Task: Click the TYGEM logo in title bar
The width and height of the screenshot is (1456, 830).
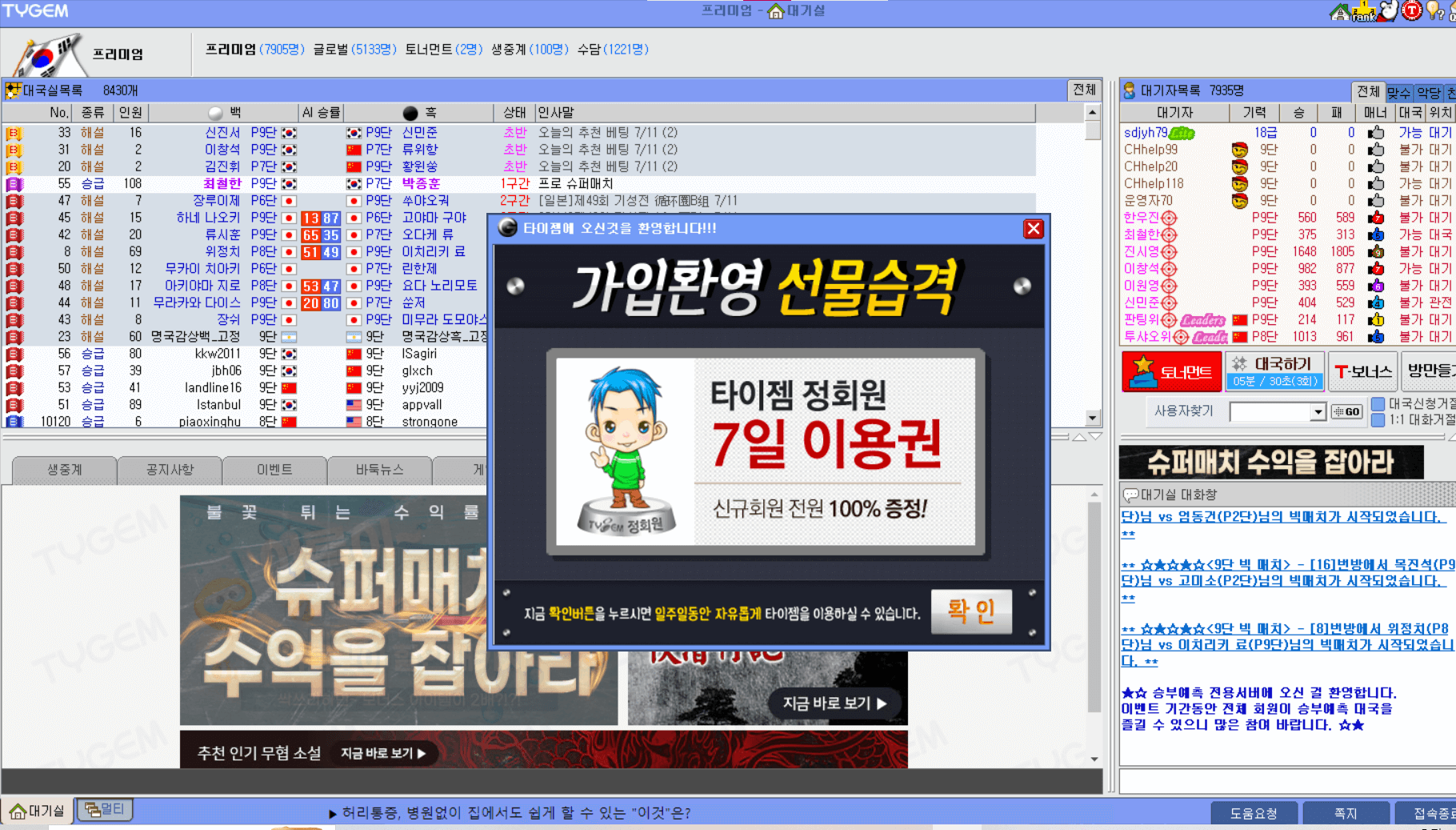Action: [x=36, y=11]
